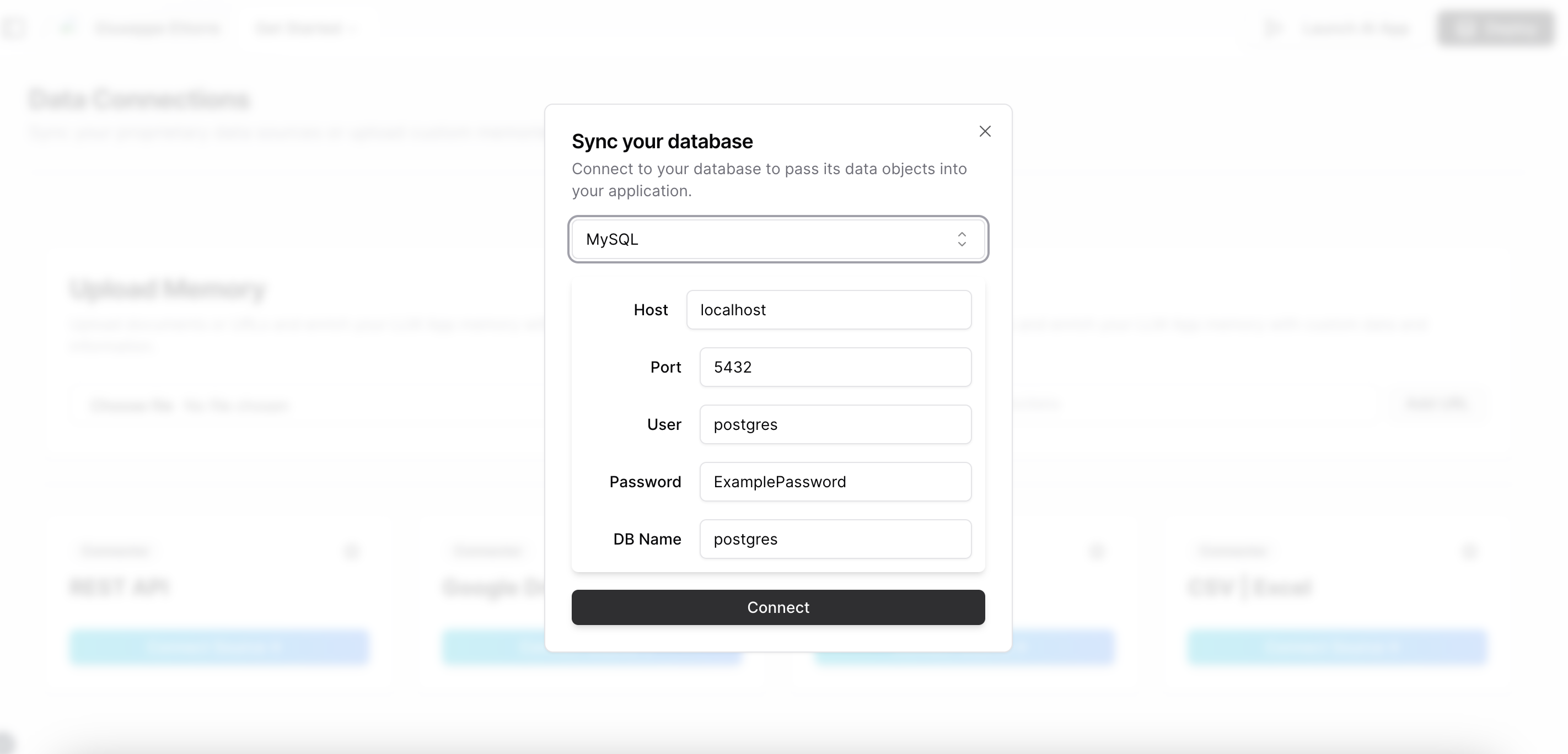Viewport: 1568px width, 754px height.
Task: Open the MySQL database type dropdown
Action: 778,239
